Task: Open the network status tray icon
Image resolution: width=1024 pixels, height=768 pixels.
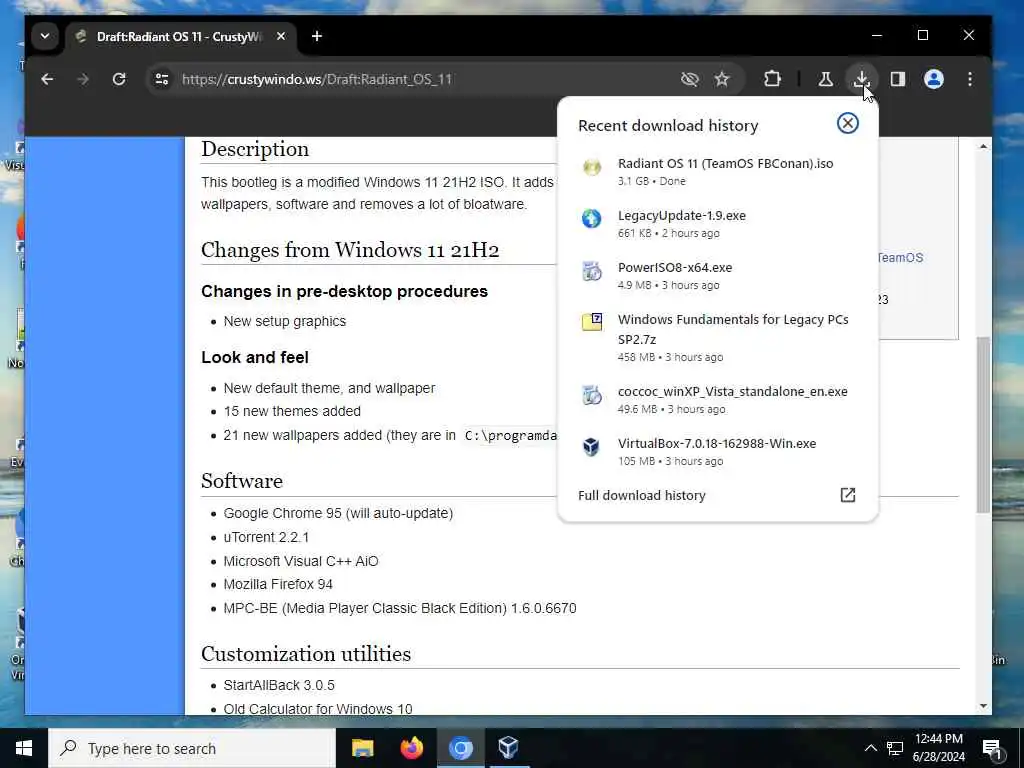Action: click(x=895, y=748)
